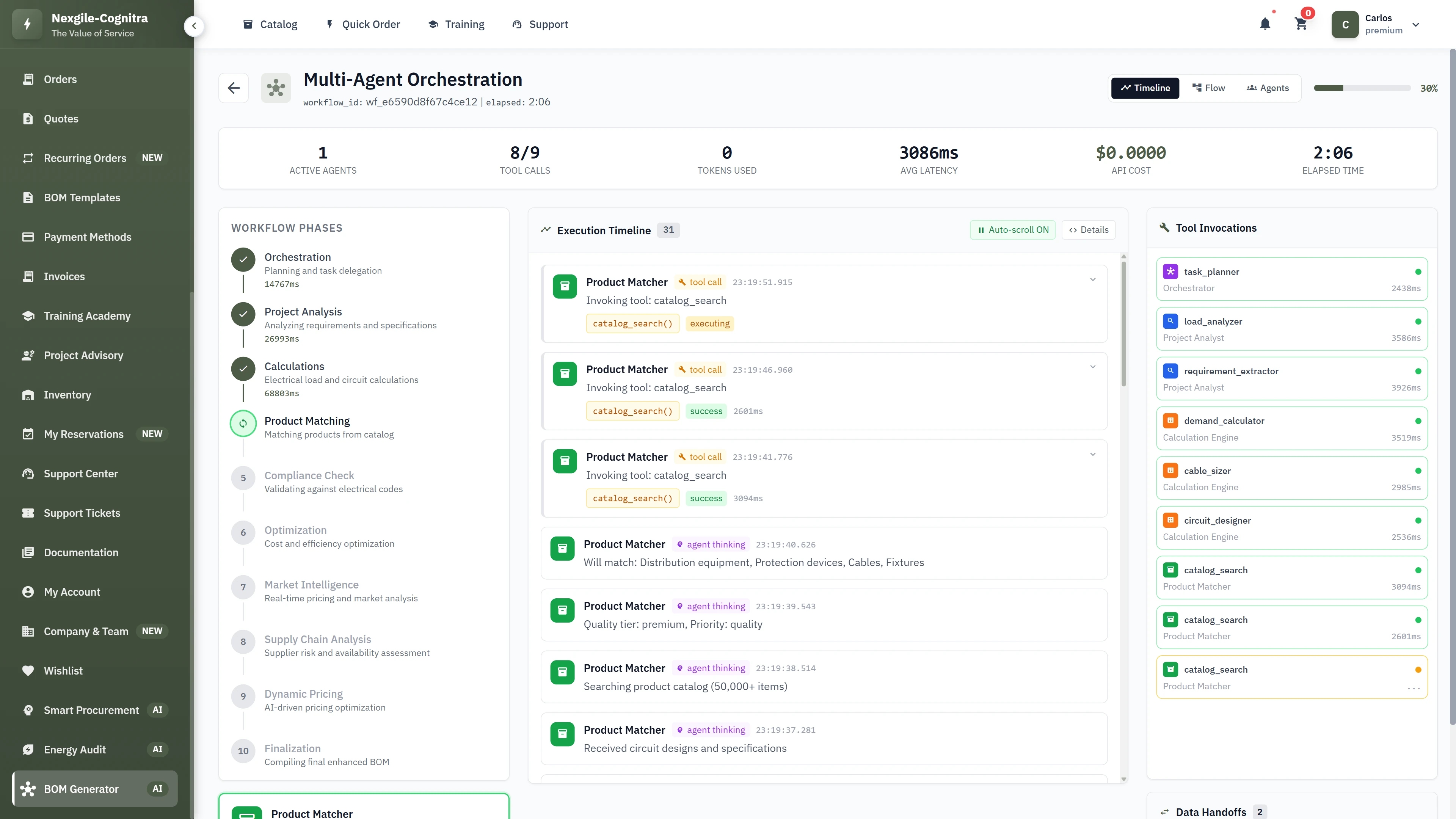Open the Energy Audit AI tool
This screenshot has height=819, width=1456.
pos(74,750)
